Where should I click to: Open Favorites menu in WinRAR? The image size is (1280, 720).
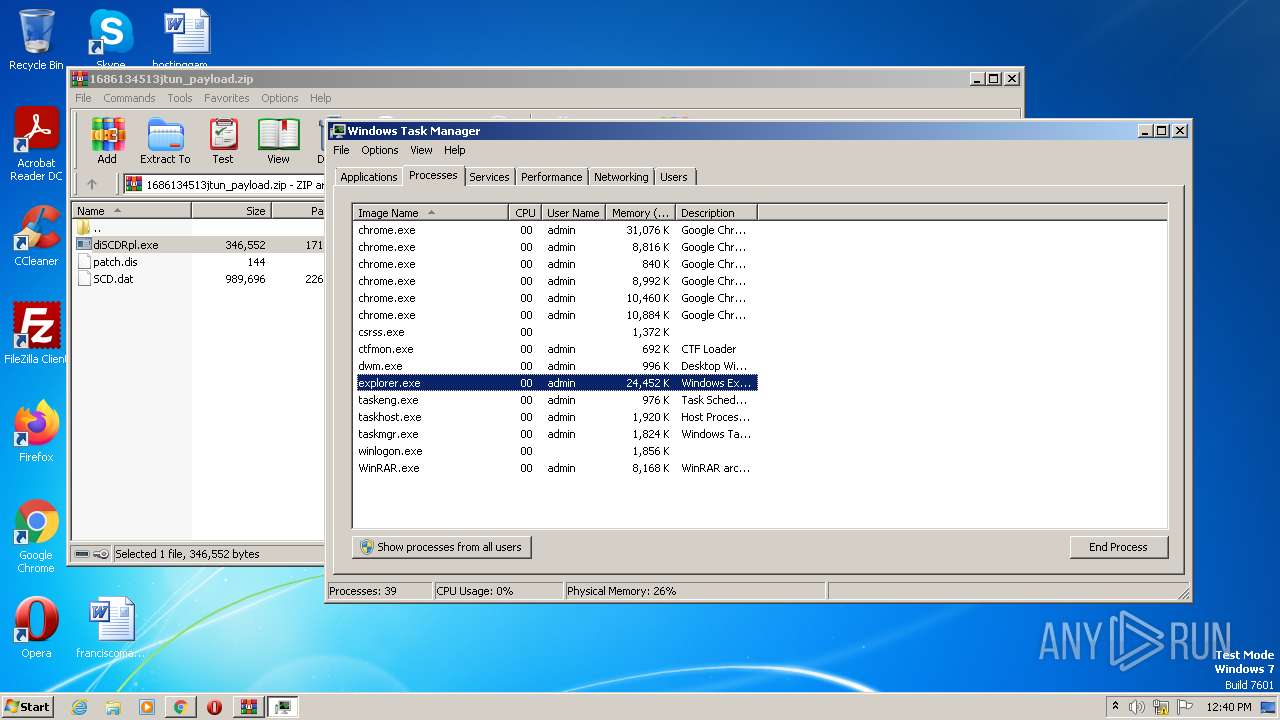click(x=227, y=98)
